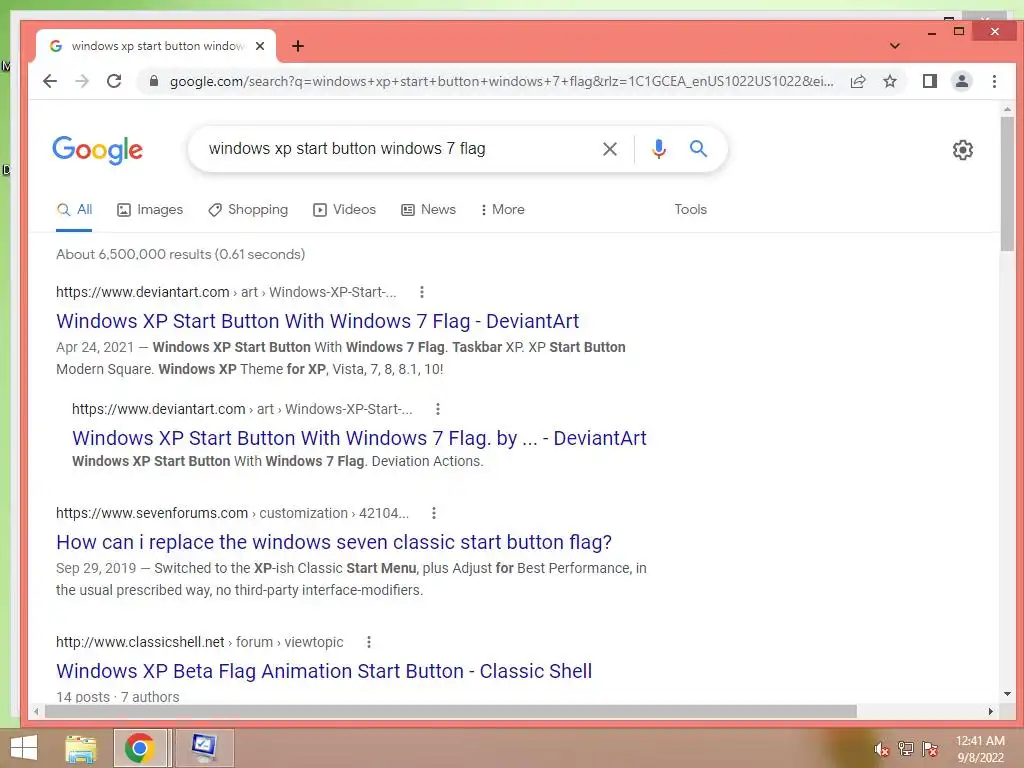The image size is (1024, 768).
Task: Clear the search query with X
Action: click(609, 149)
